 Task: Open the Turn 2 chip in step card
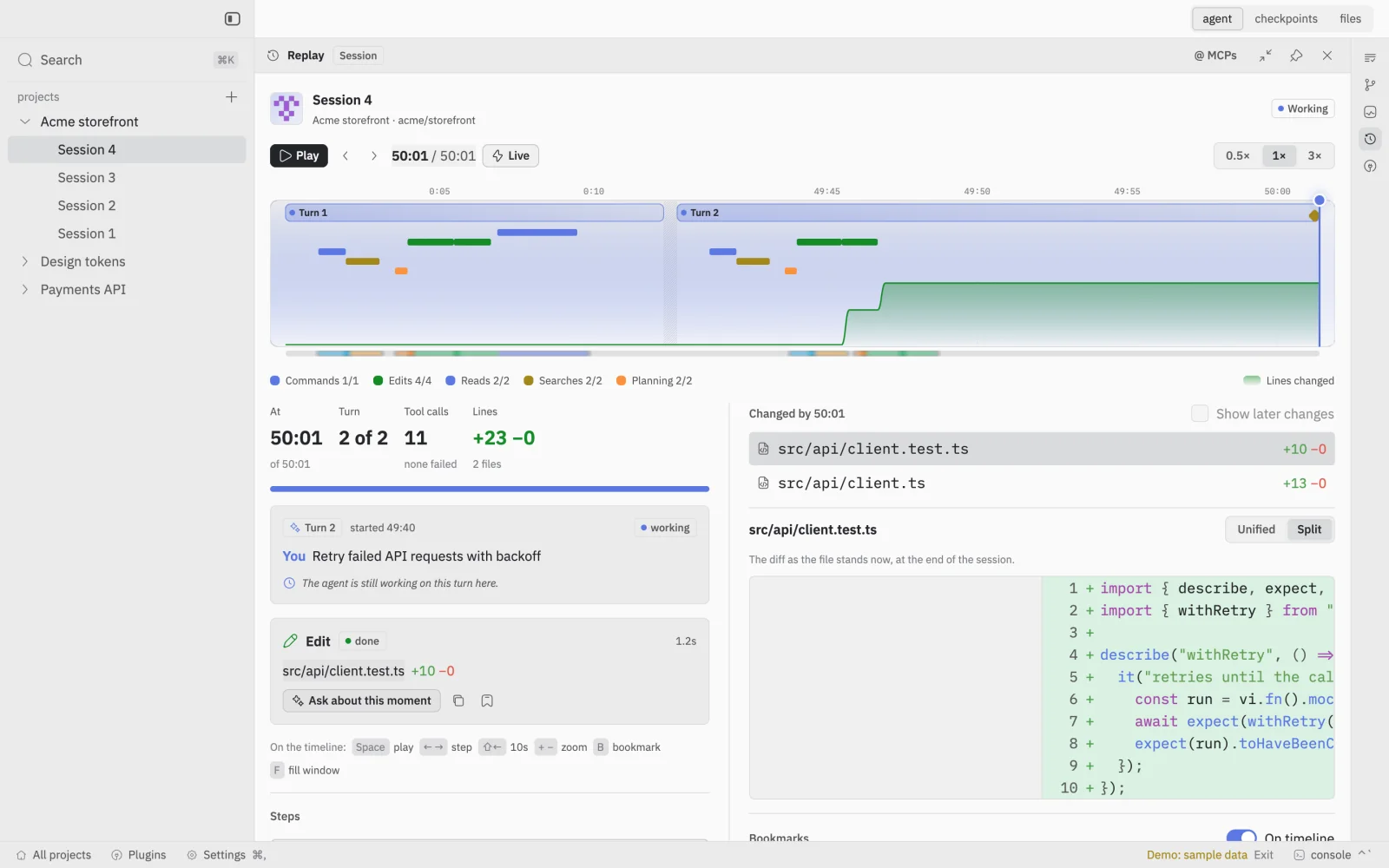click(x=313, y=528)
